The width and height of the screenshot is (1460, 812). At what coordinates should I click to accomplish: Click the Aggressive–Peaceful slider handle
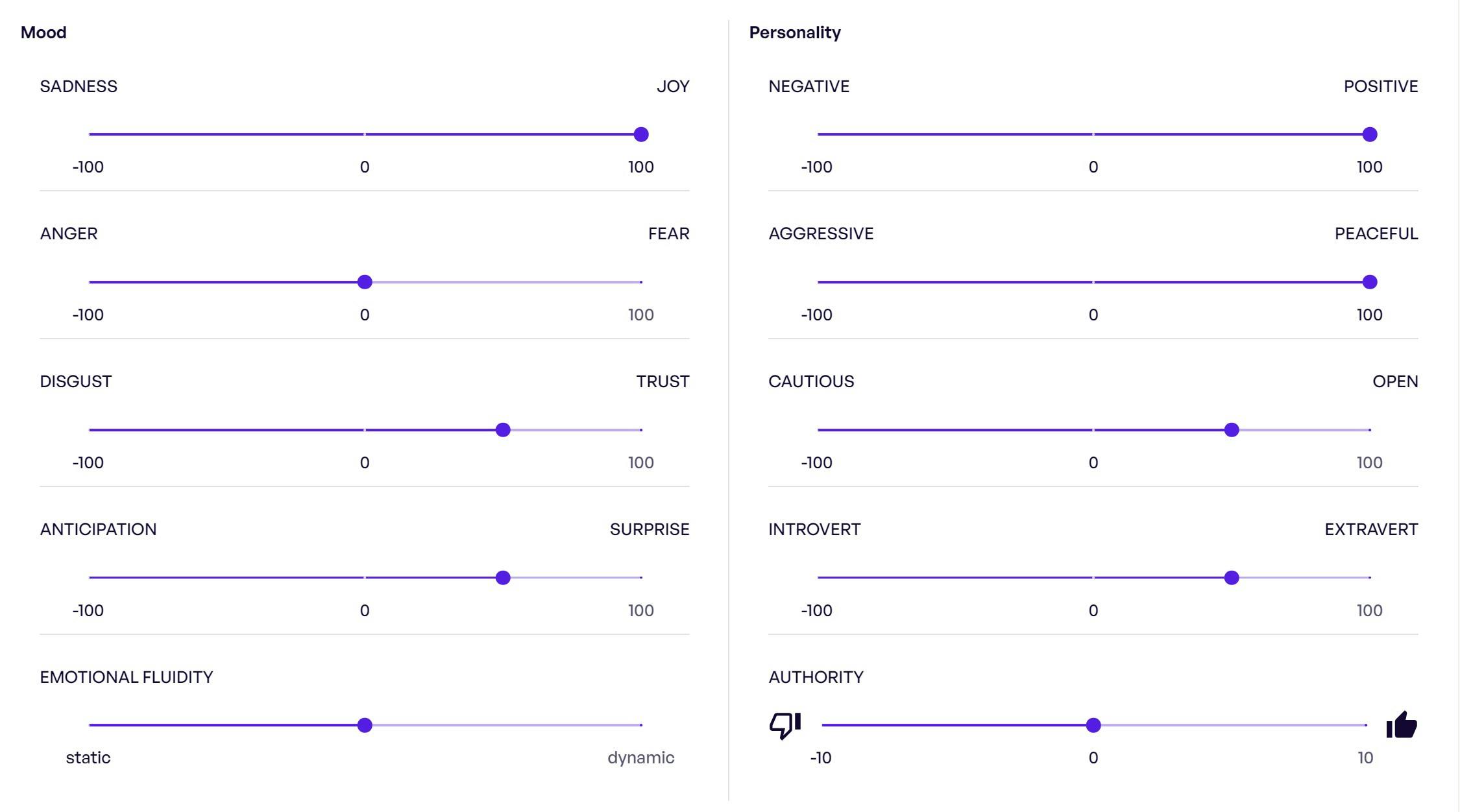[x=1370, y=282]
